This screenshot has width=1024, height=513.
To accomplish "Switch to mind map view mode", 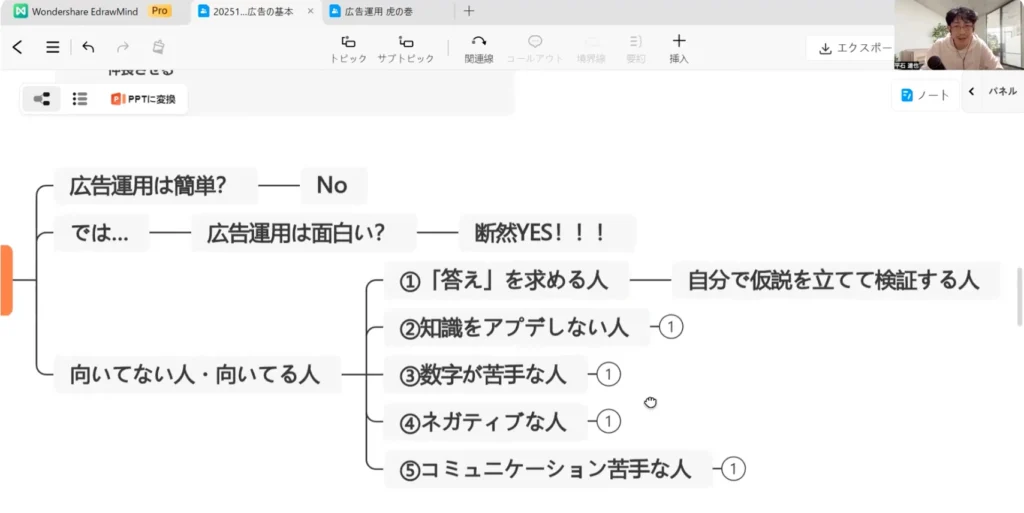I will click(x=42, y=99).
